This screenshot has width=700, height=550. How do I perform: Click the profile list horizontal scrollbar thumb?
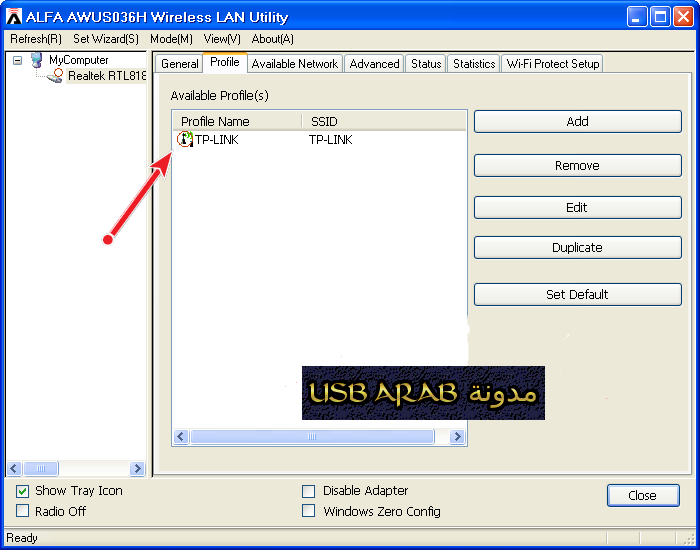[312, 436]
